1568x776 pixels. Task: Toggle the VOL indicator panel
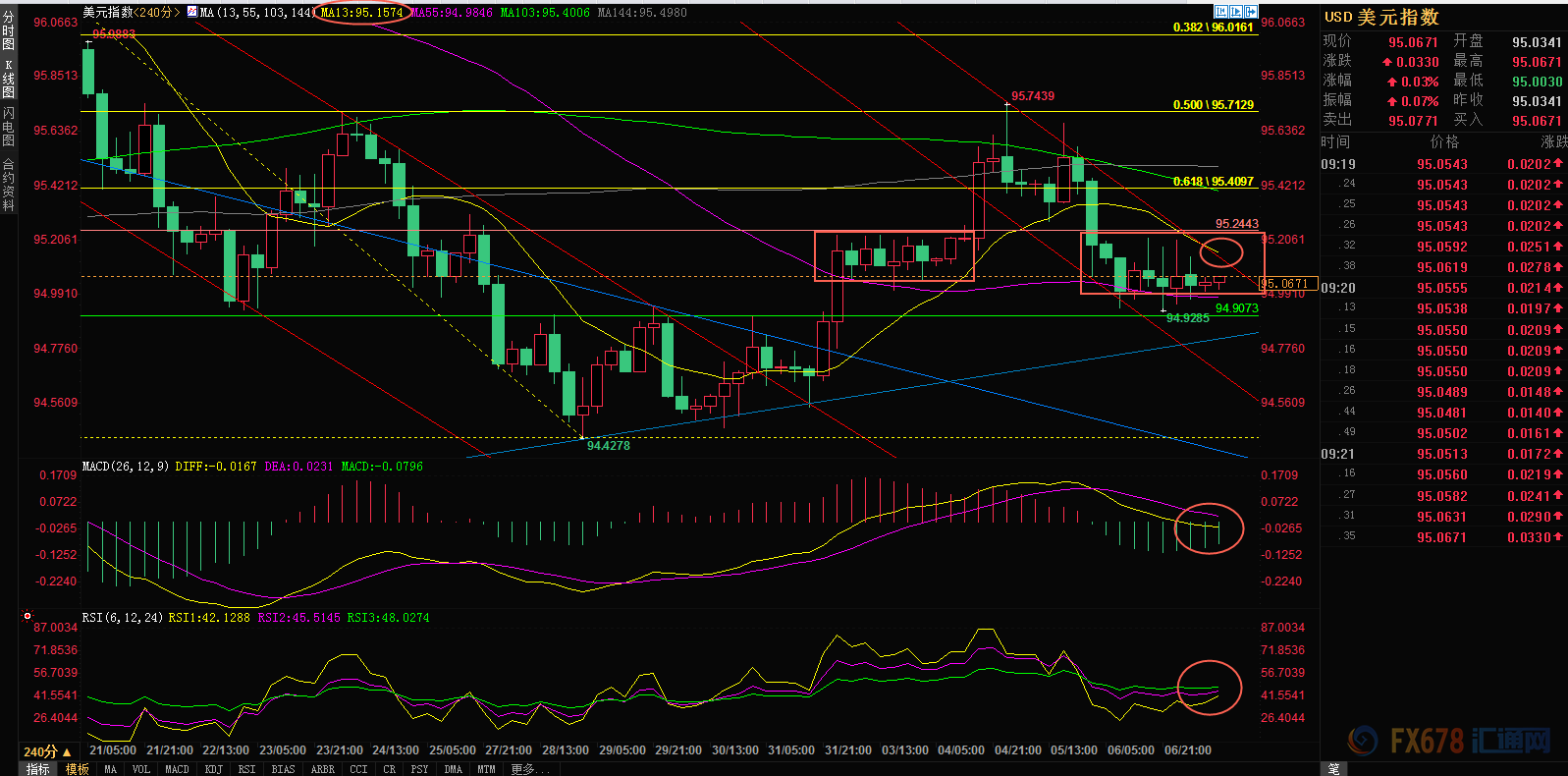[x=140, y=769]
